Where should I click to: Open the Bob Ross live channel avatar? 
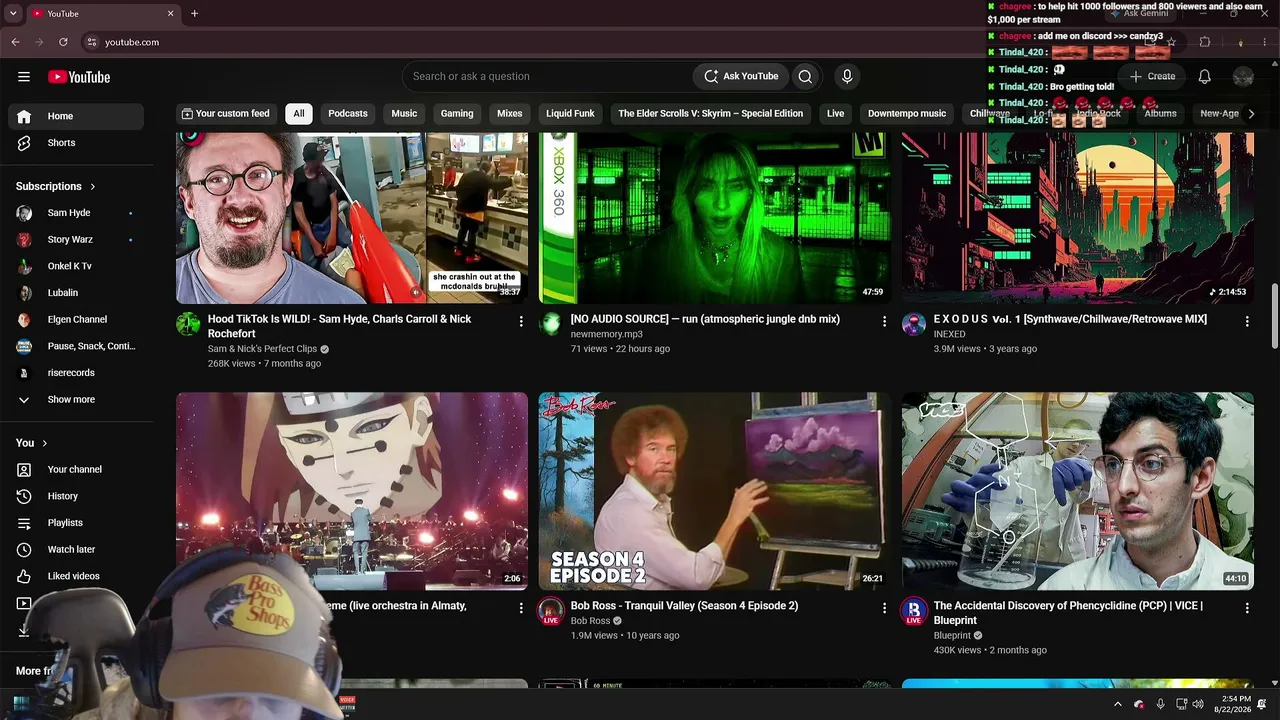click(x=551, y=611)
